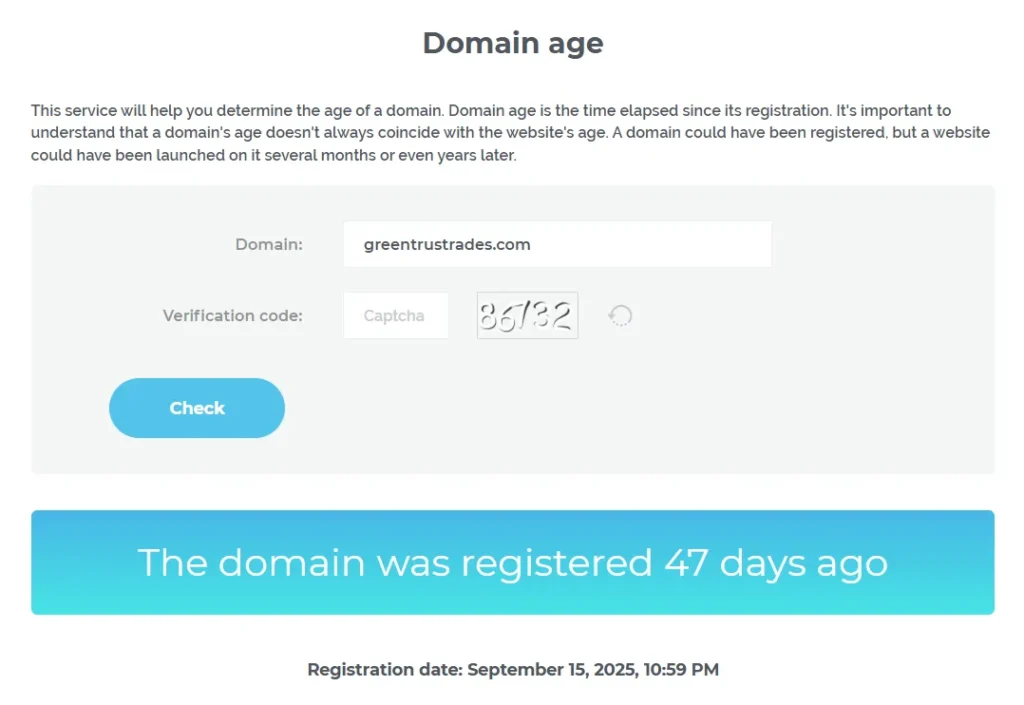
Task: Click "The domain was registered" banner text
Action: (x=395, y=563)
